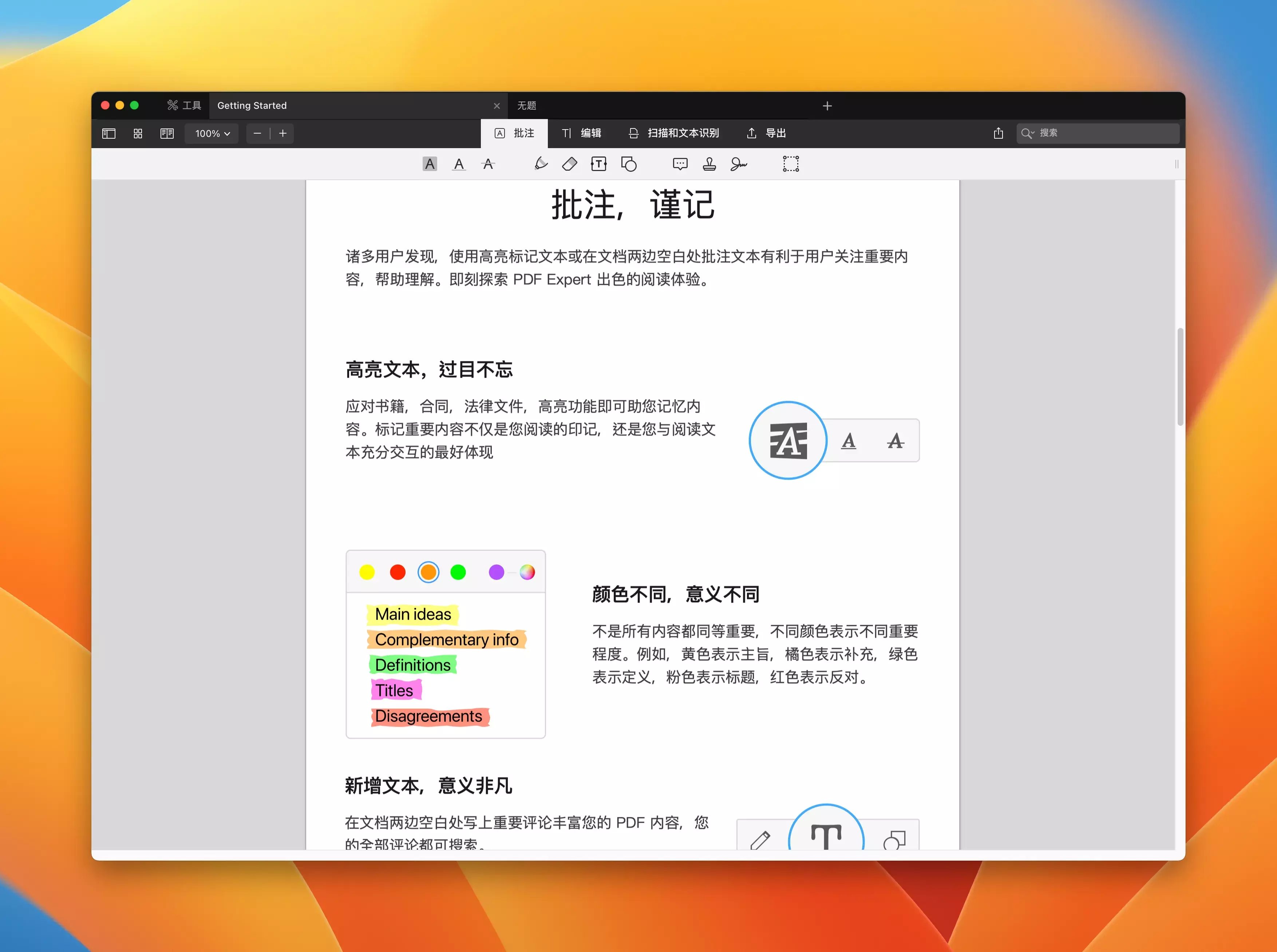1277x952 pixels.
Task: Select the underline text tool
Action: pyautogui.click(x=459, y=164)
